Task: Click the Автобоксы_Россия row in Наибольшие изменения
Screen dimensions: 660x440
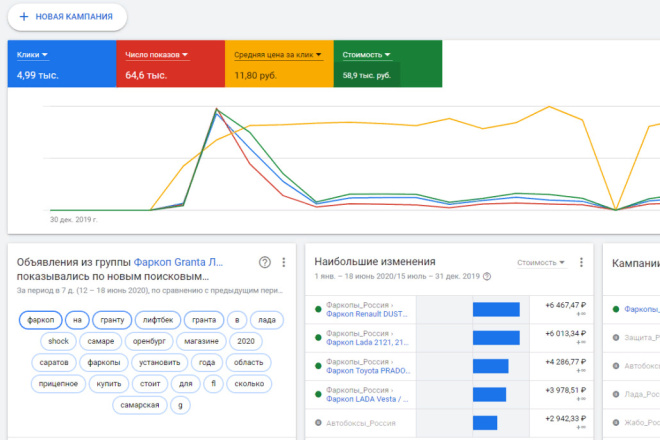Action: [449, 423]
